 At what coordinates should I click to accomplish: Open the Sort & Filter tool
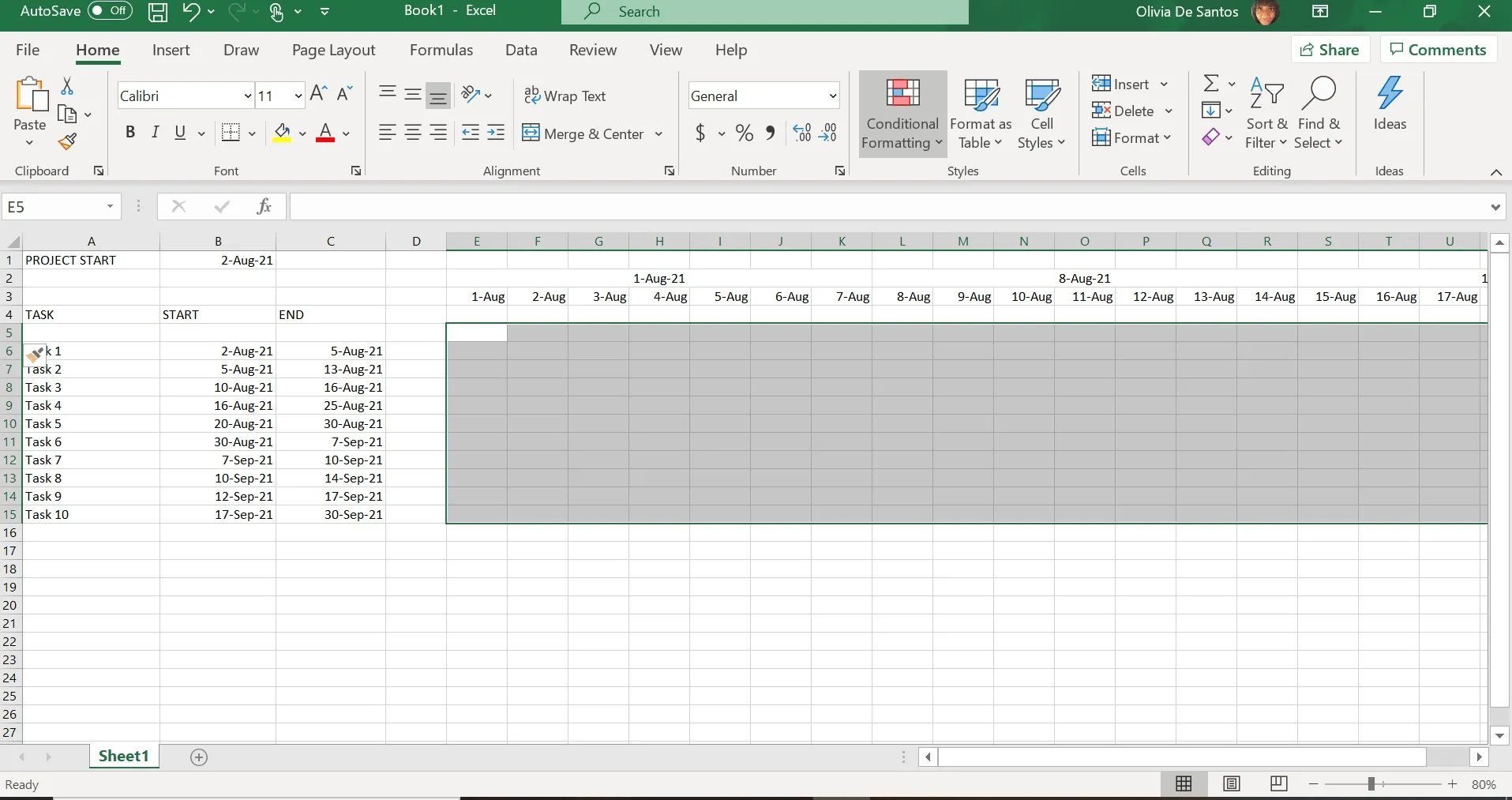tap(1266, 113)
